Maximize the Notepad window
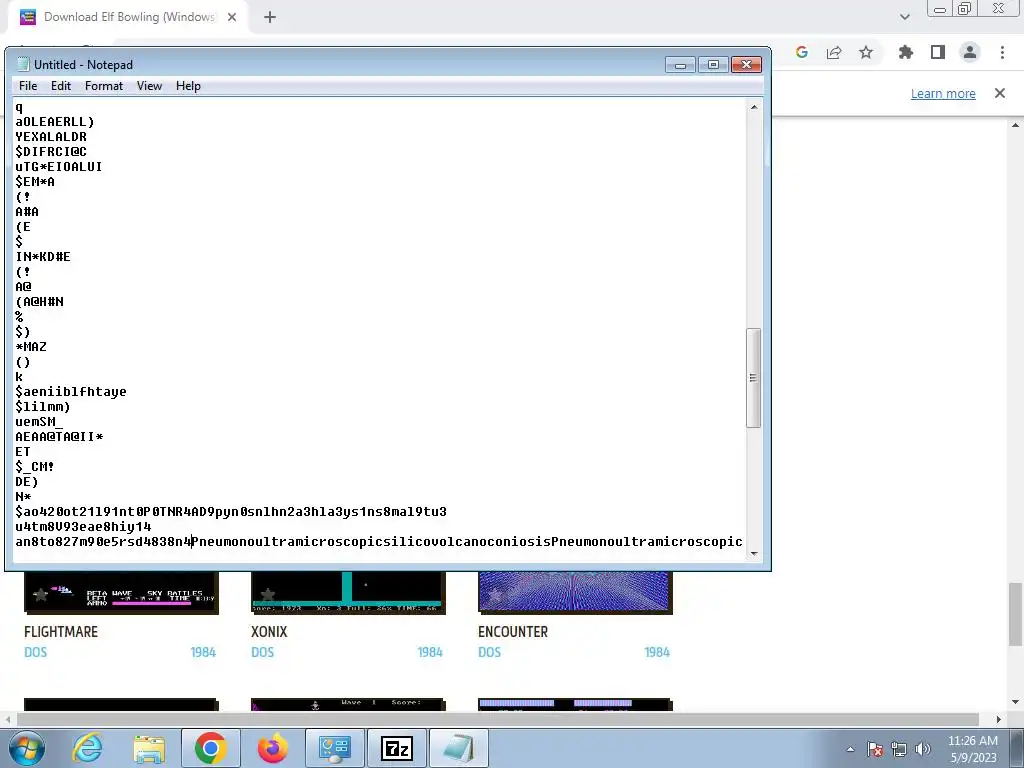 (x=713, y=65)
